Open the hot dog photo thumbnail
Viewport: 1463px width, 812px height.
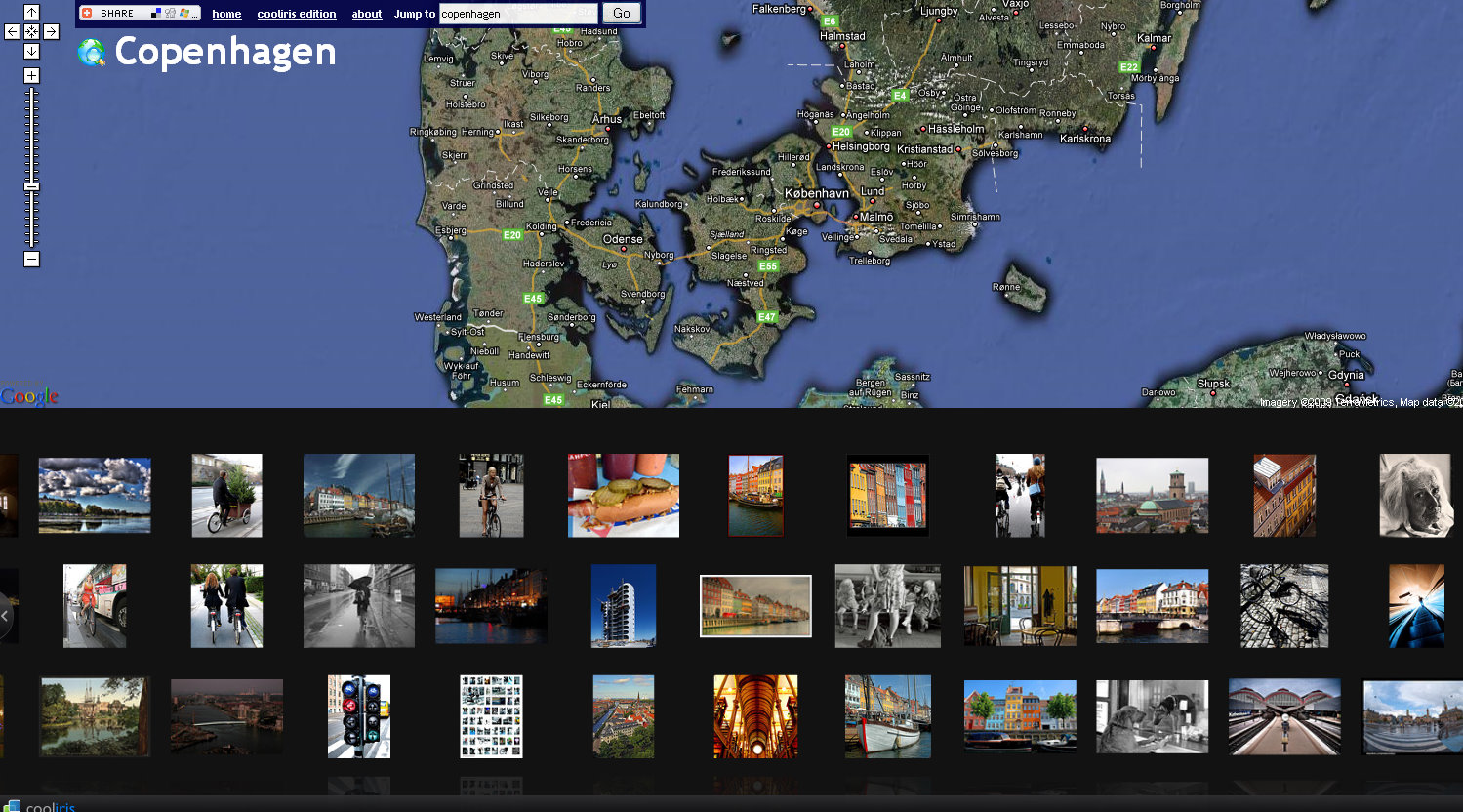point(624,495)
